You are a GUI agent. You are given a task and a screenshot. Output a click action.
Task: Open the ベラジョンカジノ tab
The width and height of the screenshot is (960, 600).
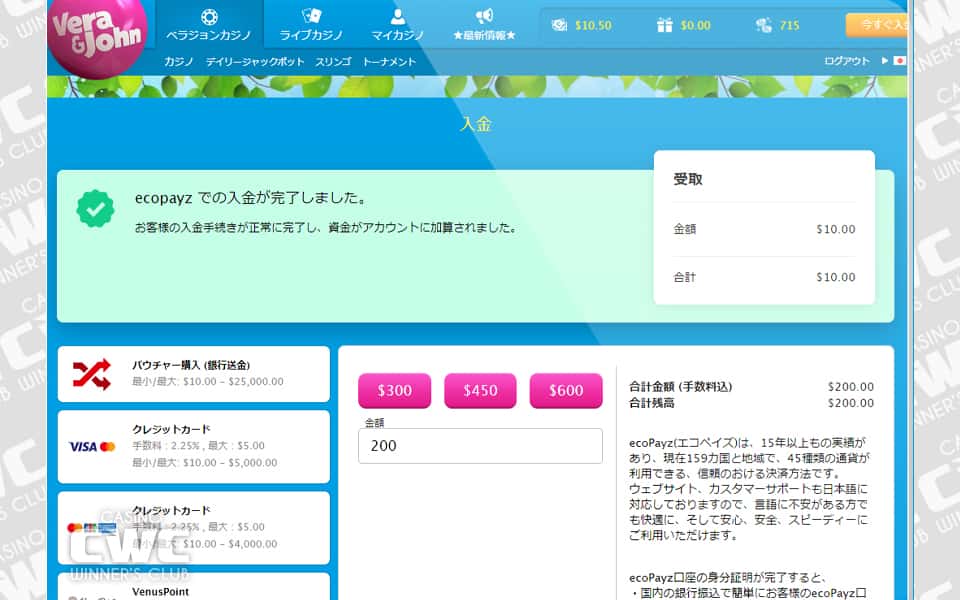coord(209,24)
